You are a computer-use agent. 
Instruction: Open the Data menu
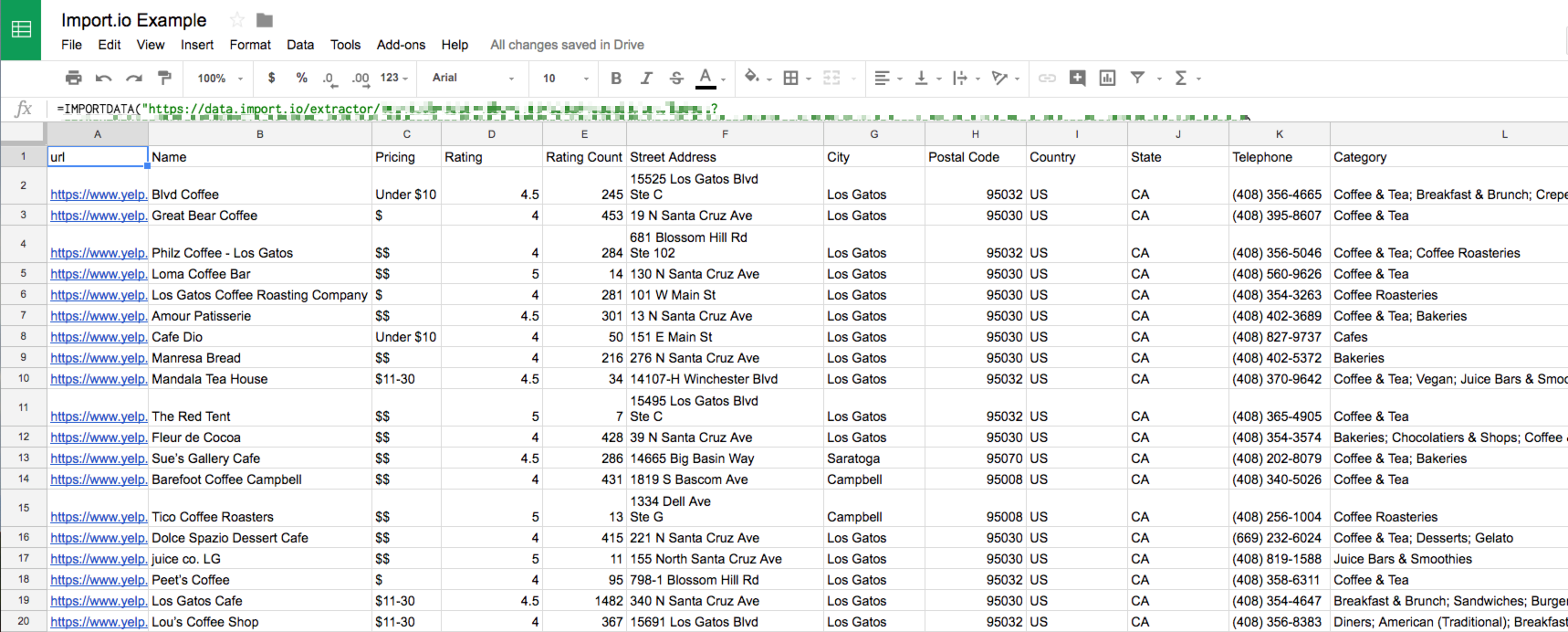point(300,45)
